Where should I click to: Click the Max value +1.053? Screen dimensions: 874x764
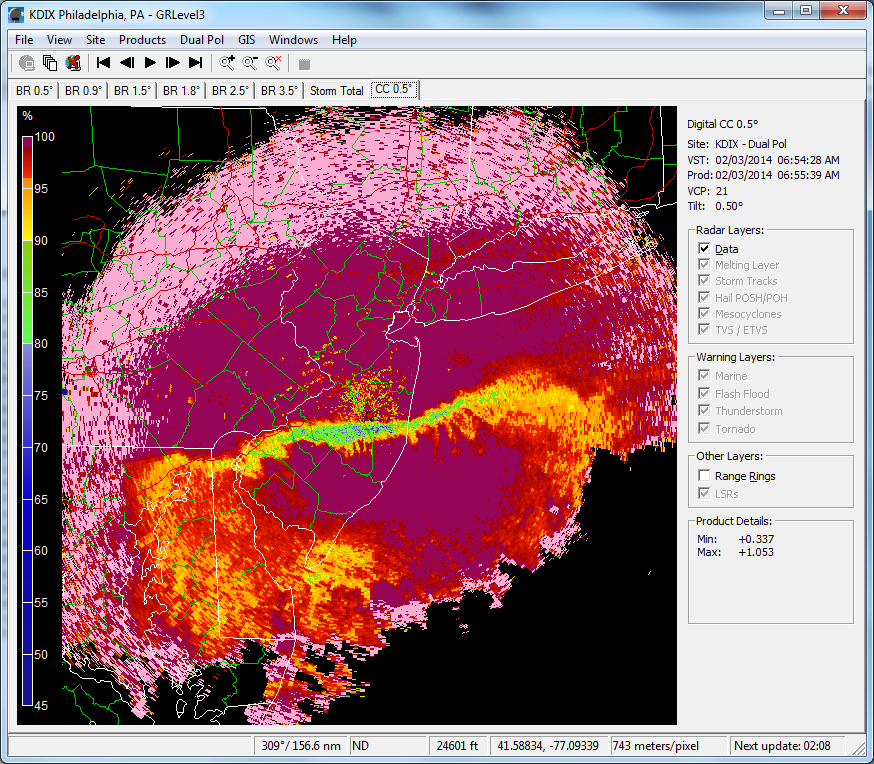pos(756,552)
